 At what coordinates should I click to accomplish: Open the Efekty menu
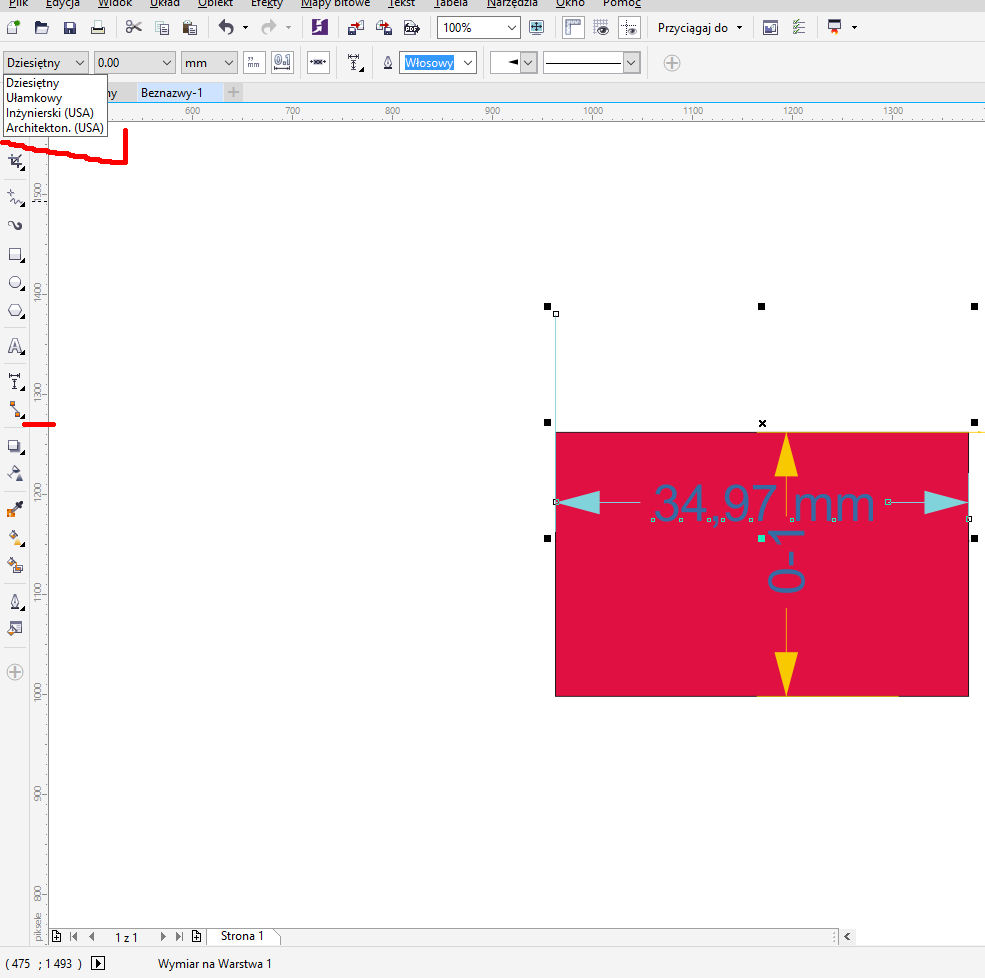[266, 3]
